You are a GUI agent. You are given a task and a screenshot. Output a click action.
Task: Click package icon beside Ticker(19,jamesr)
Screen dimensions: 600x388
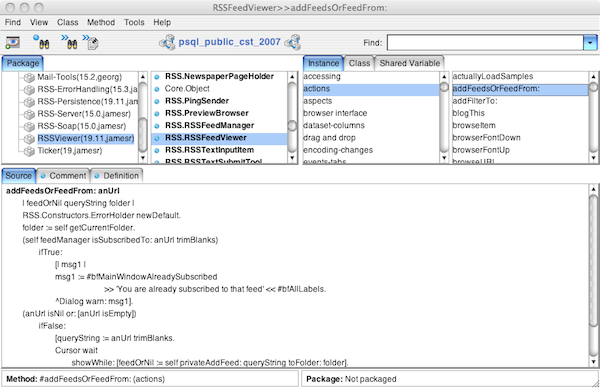29,151
